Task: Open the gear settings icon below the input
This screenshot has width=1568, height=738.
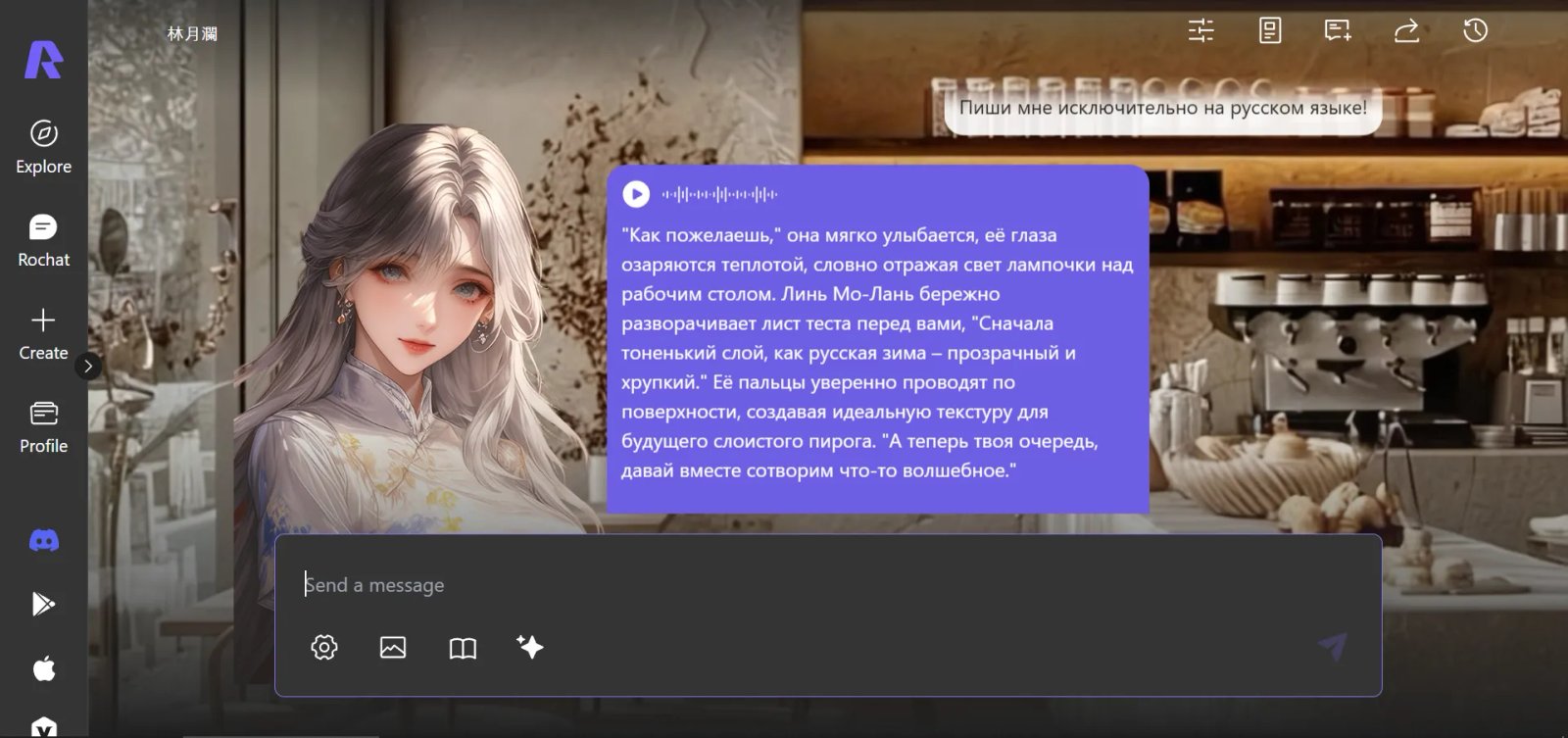Action: pyautogui.click(x=324, y=647)
